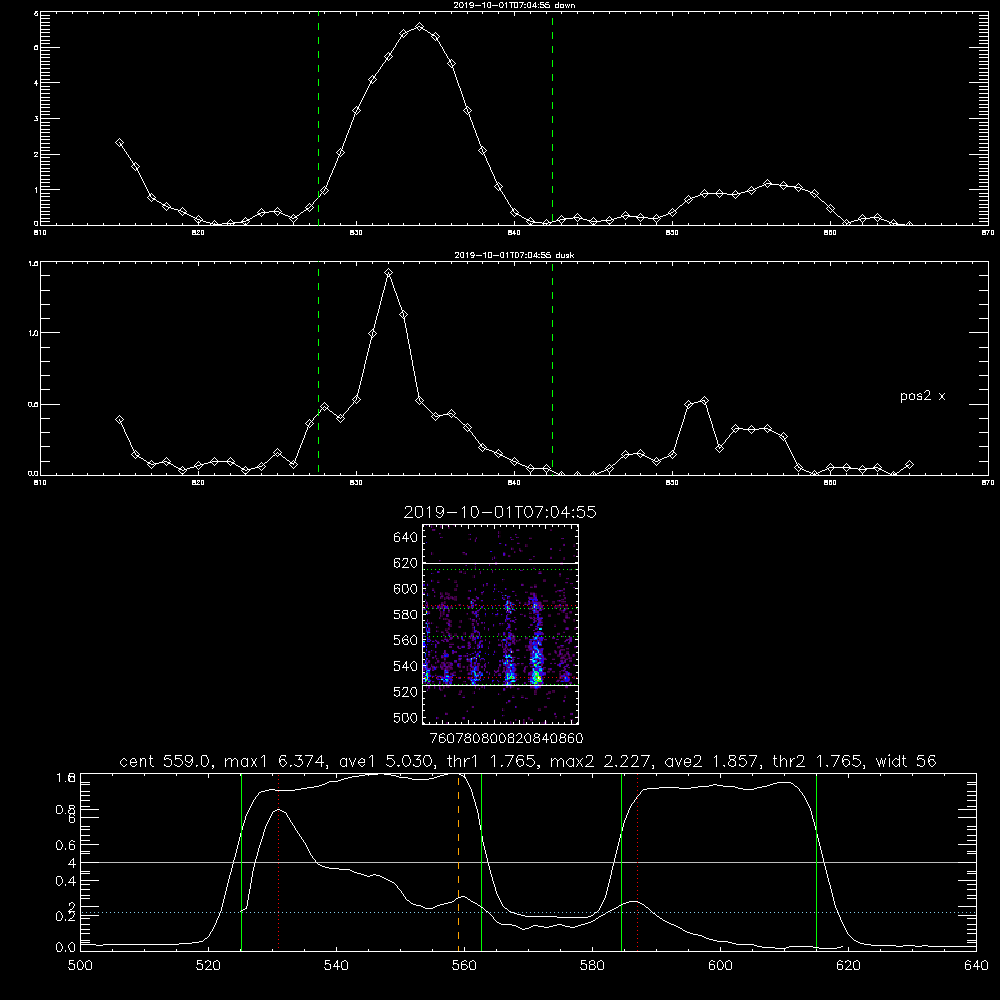Click left green dashed line in dawn plot
This screenshot has width=1000, height=1000.
[318, 118]
